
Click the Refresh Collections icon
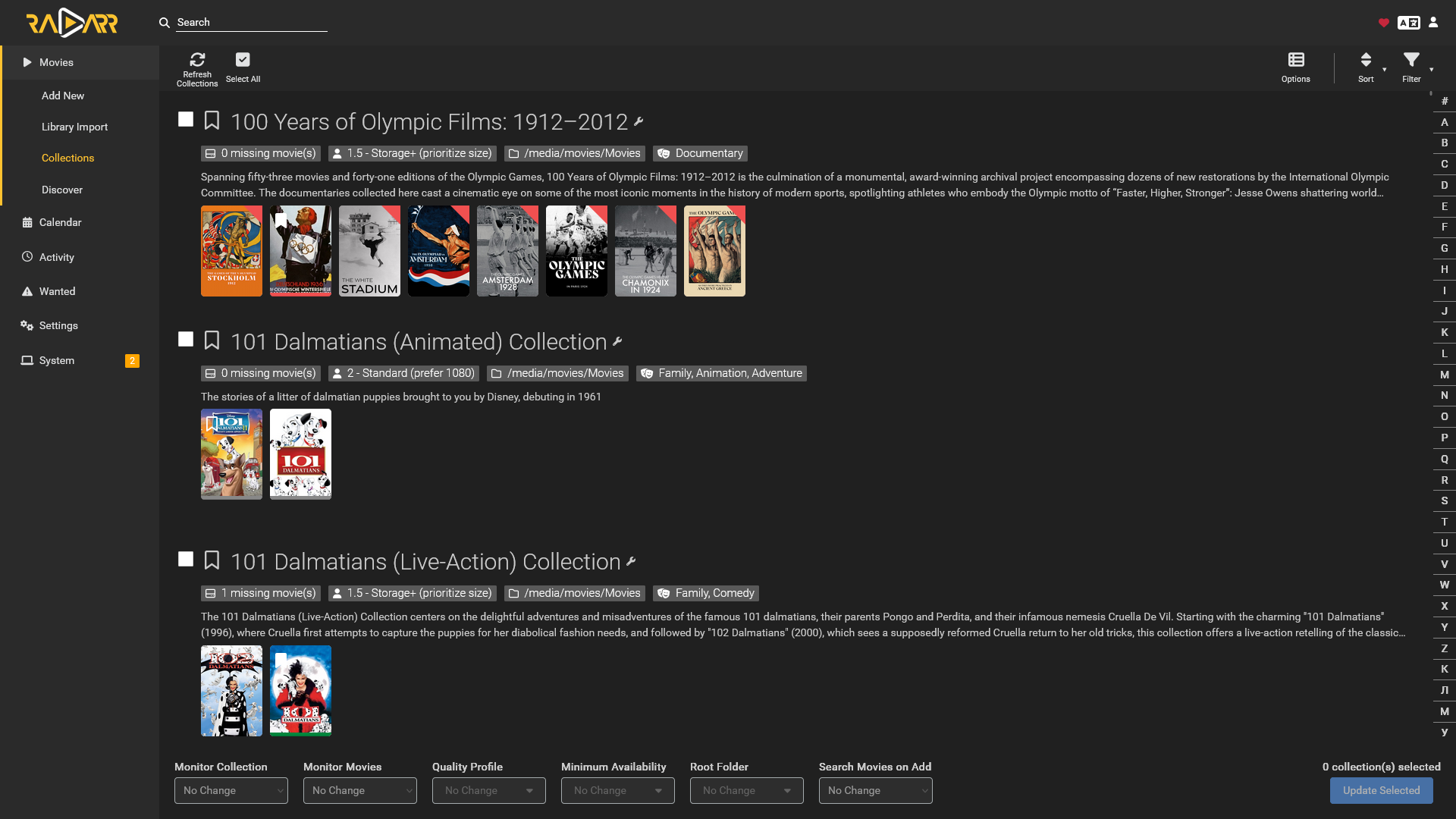(197, 60)
